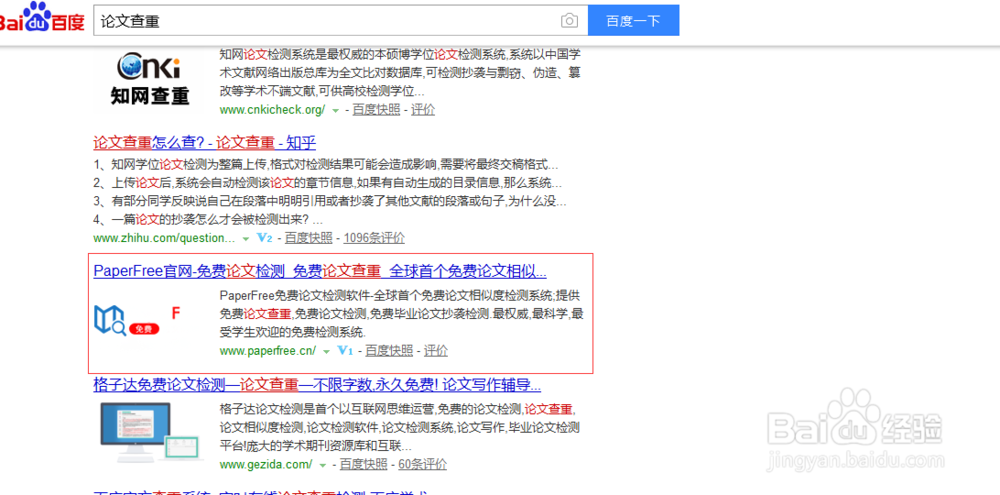Open 60条评价 link
This screenshot has height=495, width=1000.
coord(422,464)
